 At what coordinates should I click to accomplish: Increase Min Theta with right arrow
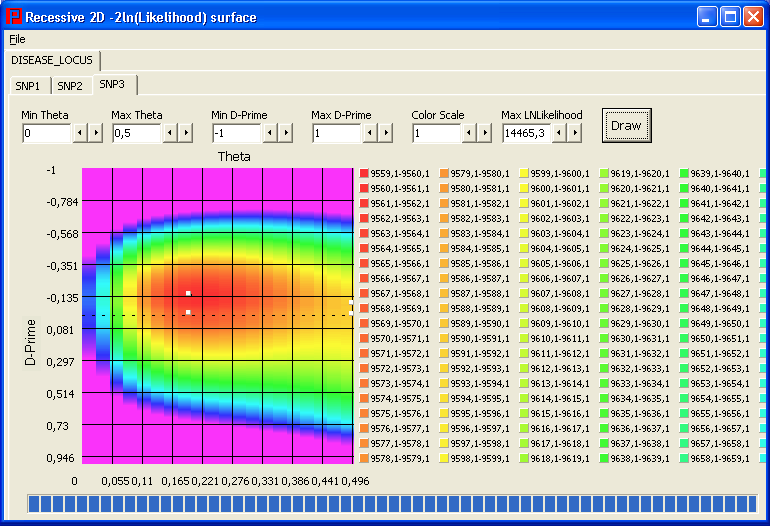tap(96, 133)
